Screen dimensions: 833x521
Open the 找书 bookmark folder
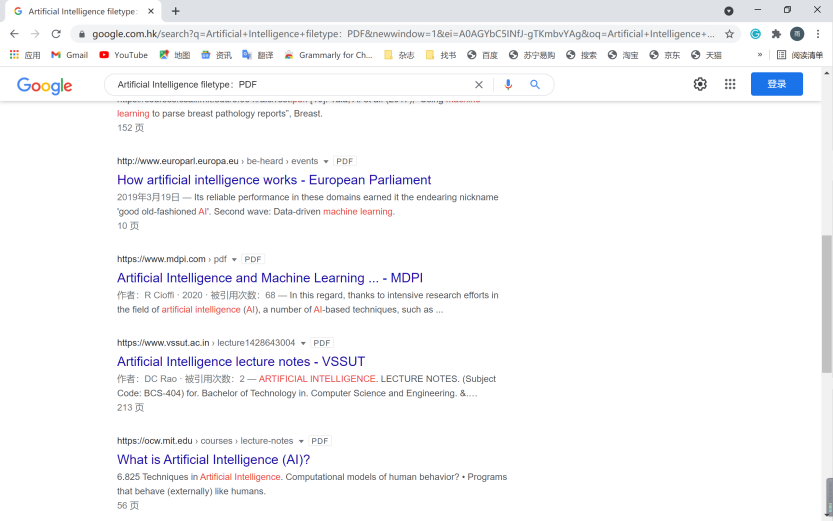point(441,55)
